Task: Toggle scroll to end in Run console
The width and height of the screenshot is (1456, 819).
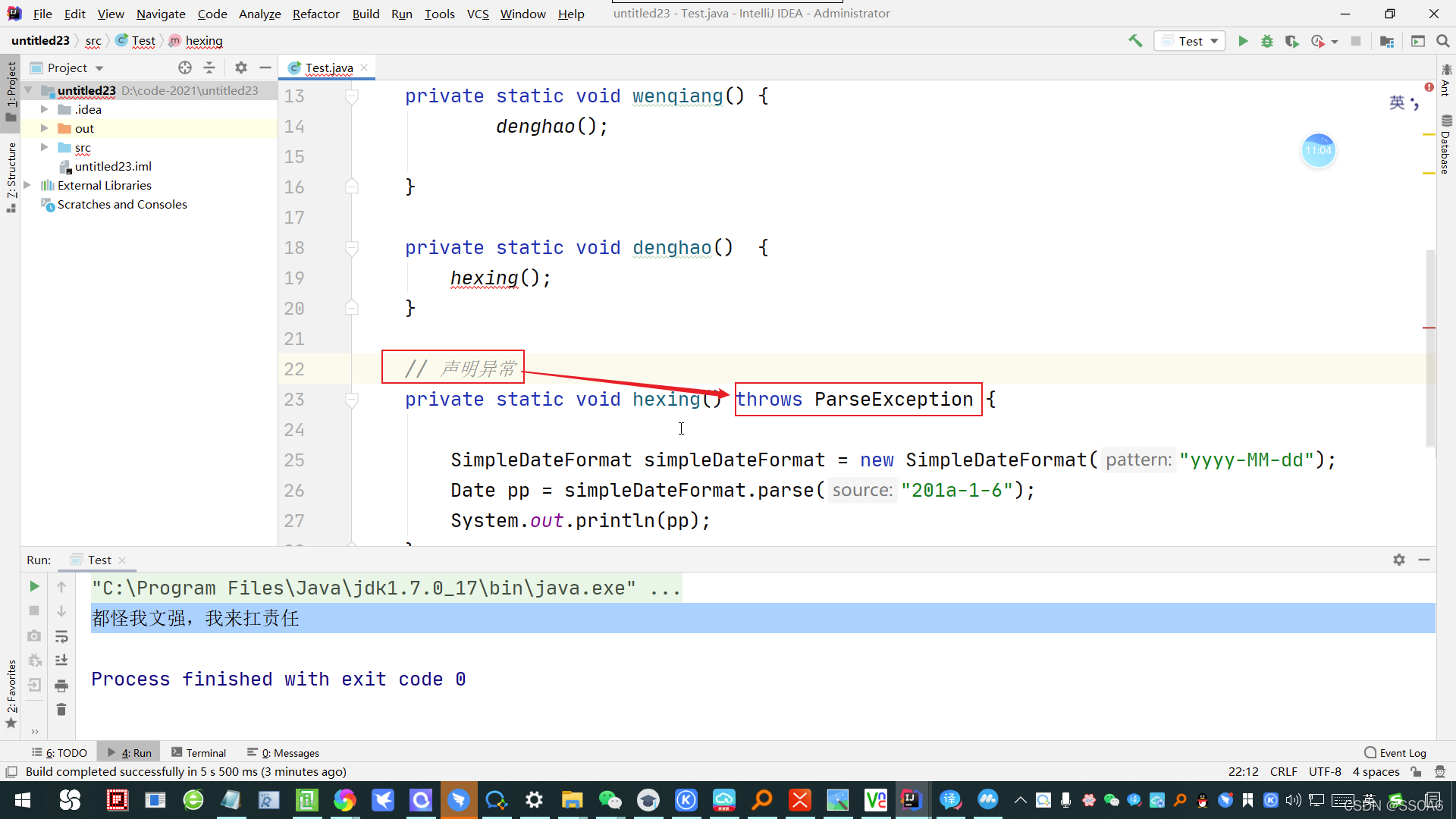Action: coord(61,660)
